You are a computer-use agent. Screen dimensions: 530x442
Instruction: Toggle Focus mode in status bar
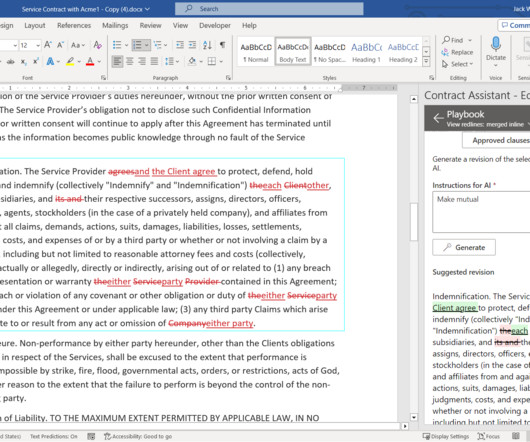489,436
